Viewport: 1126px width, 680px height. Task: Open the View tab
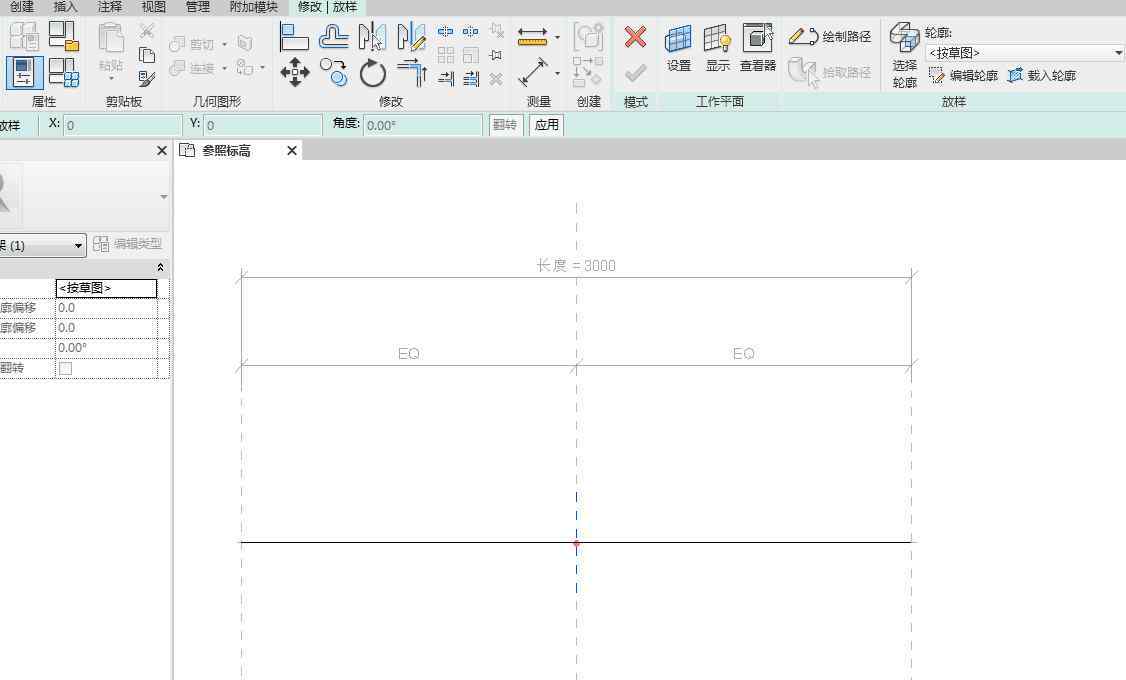pos(153,7)
